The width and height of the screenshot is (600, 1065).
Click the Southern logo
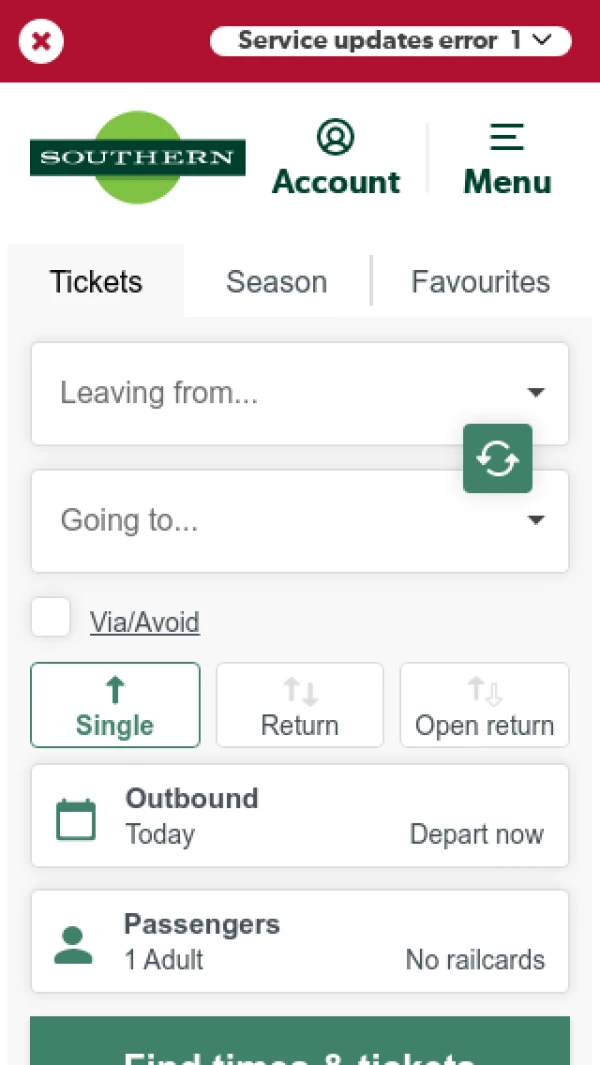[x=137, y=157]
